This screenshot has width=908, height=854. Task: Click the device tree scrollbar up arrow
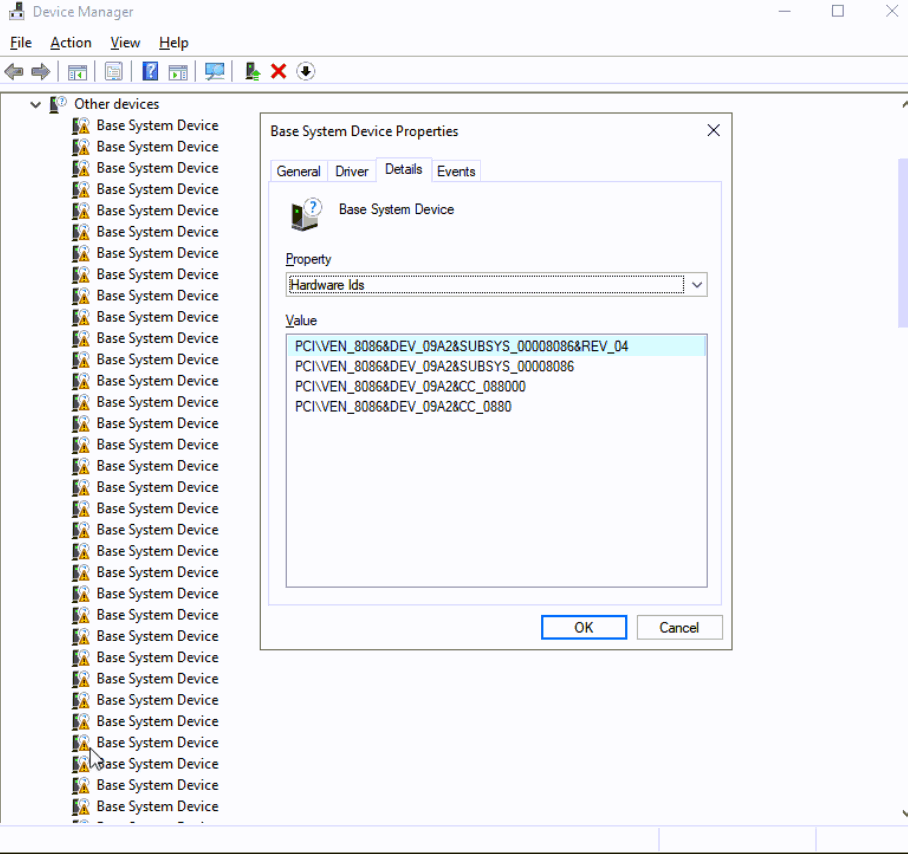[x=904, y=104]
